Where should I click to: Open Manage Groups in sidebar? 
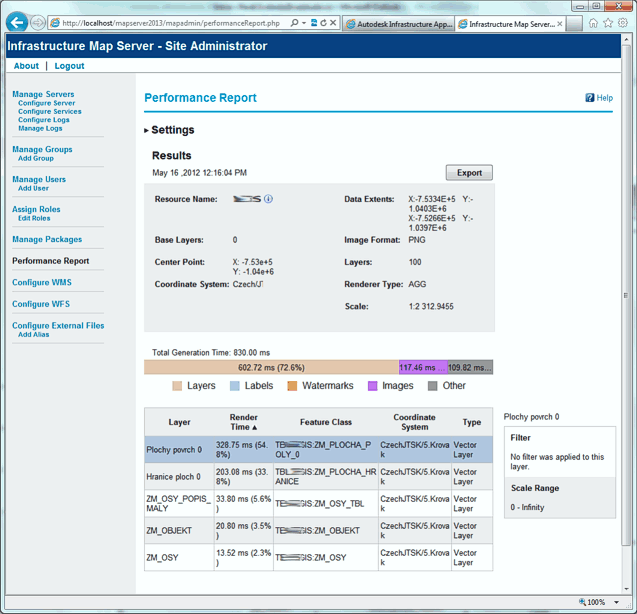pos(42,149)
